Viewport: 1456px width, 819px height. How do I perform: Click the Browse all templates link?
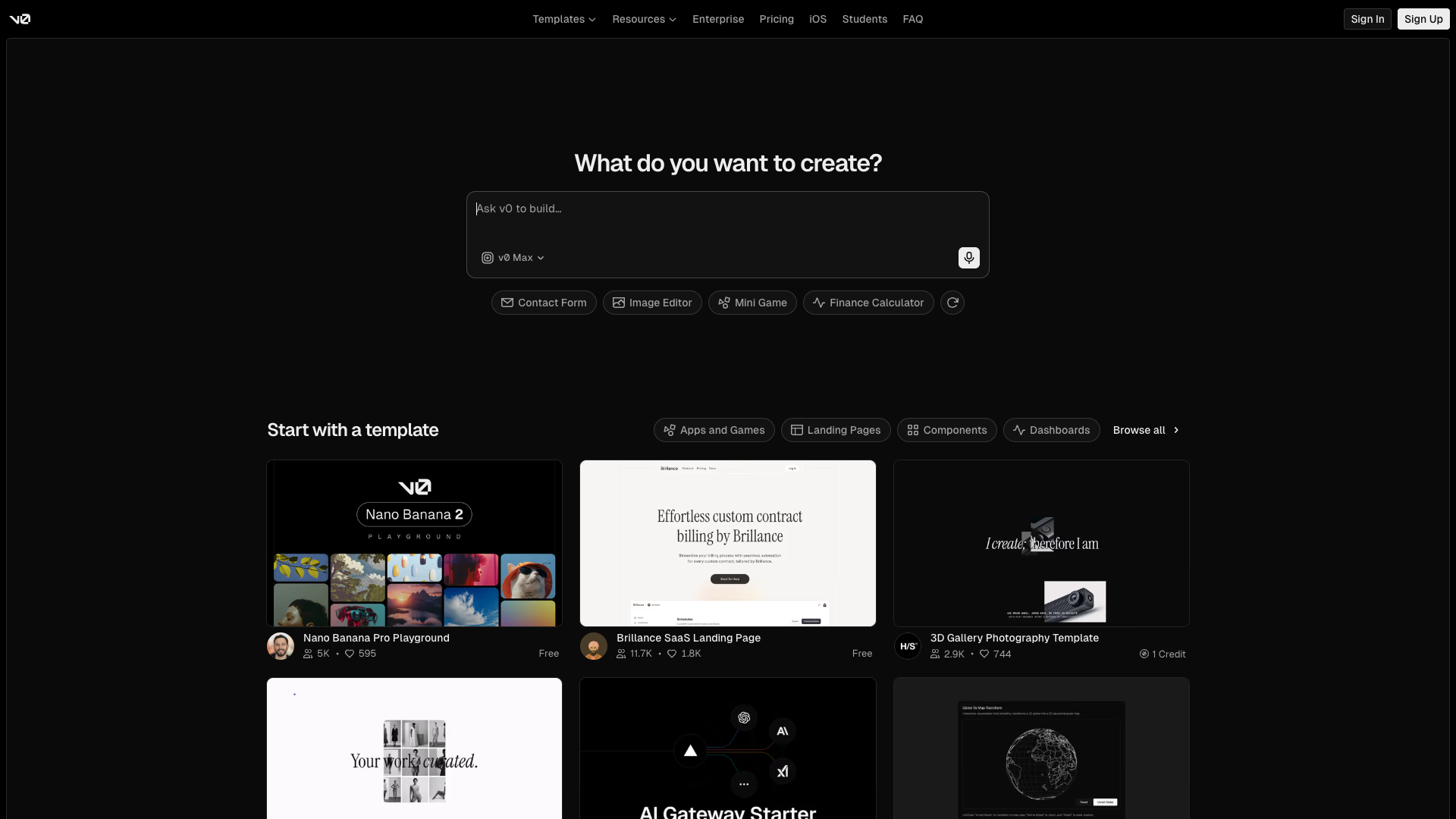[x=1144, y=430]
